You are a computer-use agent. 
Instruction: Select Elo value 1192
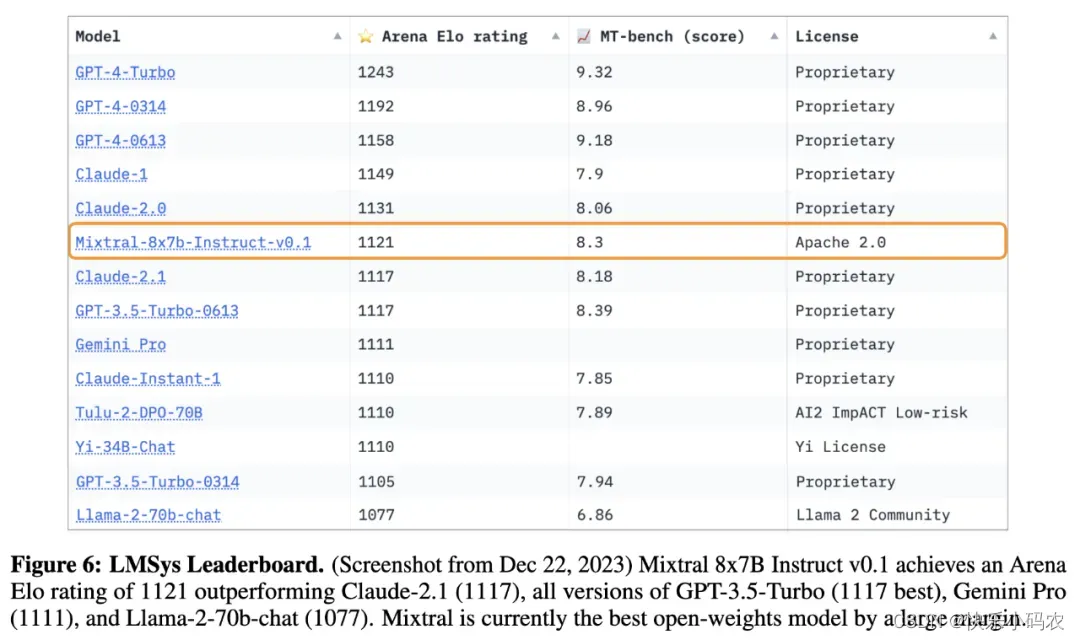pos(376,107)
